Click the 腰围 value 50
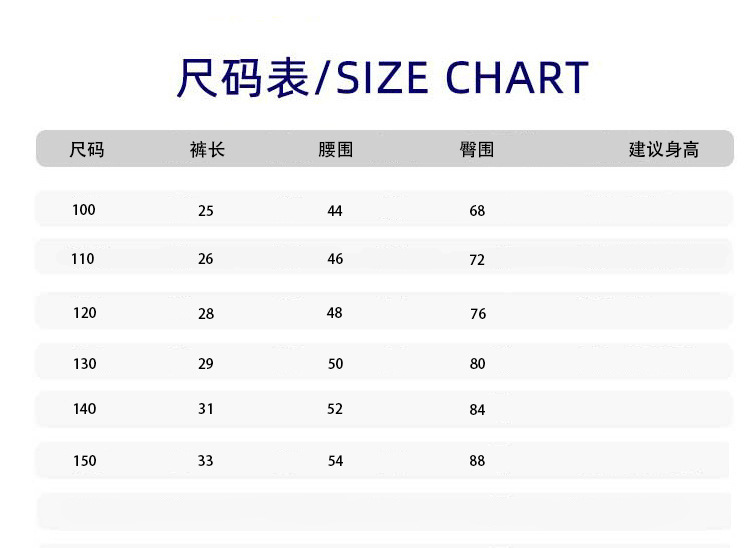750x548 pixels. (x=335, y=364)
